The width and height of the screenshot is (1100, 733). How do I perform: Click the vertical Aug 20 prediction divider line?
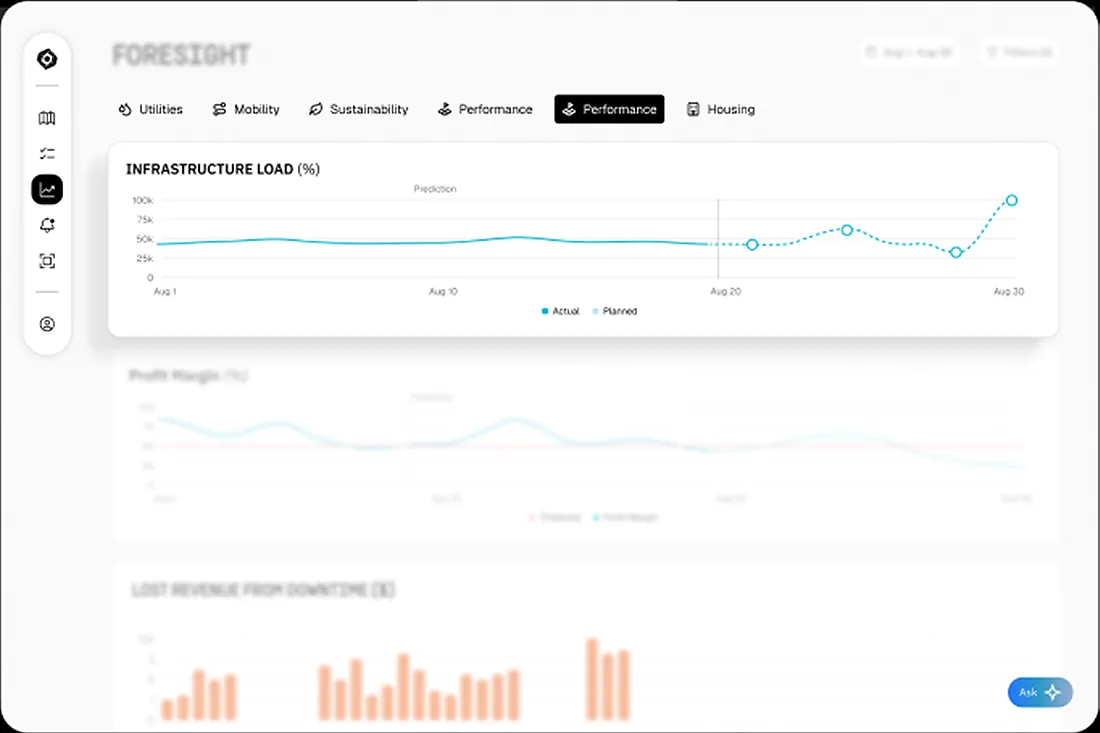718,238
